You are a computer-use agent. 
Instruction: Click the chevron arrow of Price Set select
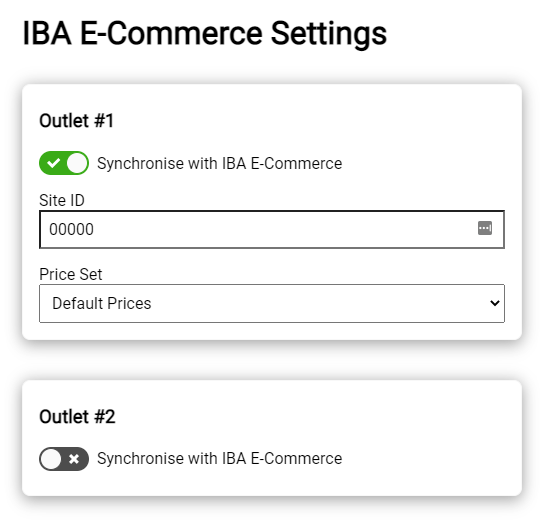tap(495, 303)
